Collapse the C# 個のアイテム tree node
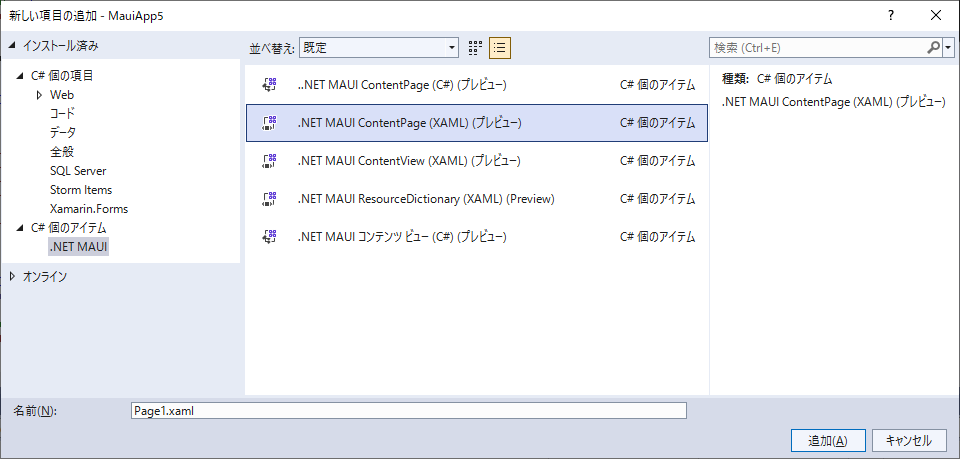This screenshot has width=960, height=459. [x=21, y=228]
